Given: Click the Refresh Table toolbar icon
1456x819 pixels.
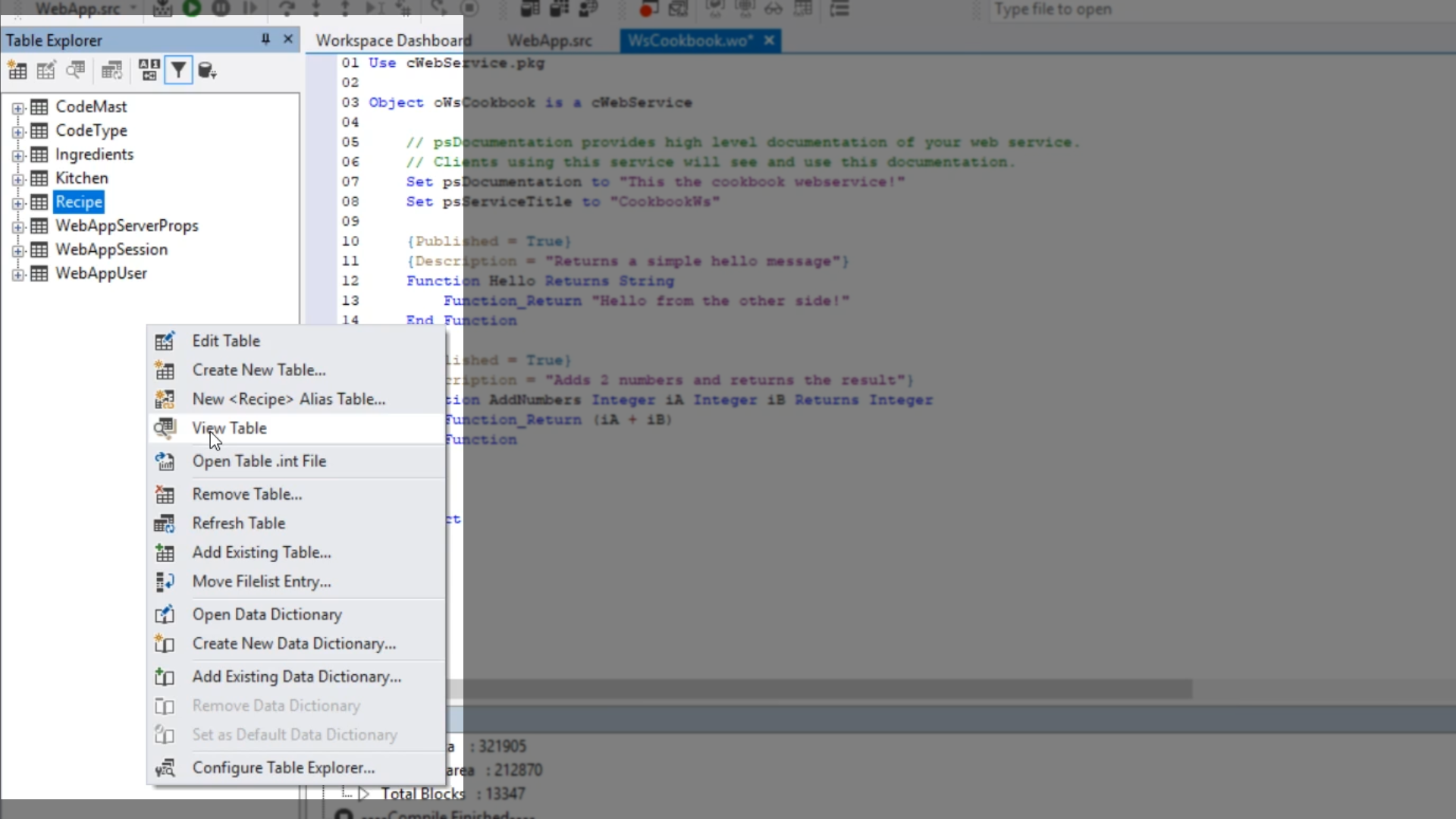Looking at the screenshot, I should point(111,71).
